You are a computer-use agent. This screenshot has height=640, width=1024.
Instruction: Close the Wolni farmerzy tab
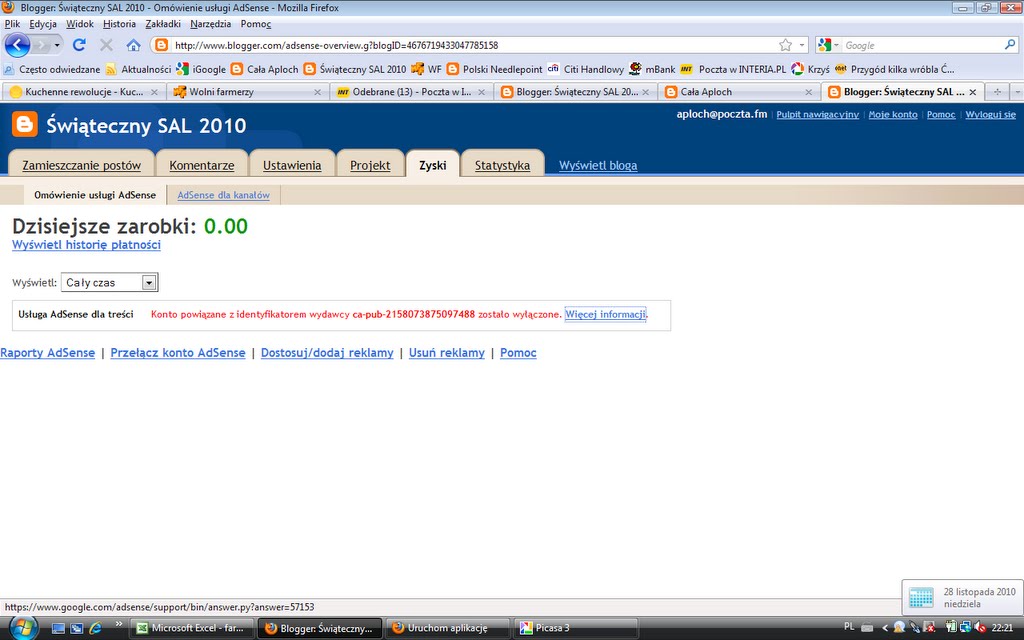317,92
